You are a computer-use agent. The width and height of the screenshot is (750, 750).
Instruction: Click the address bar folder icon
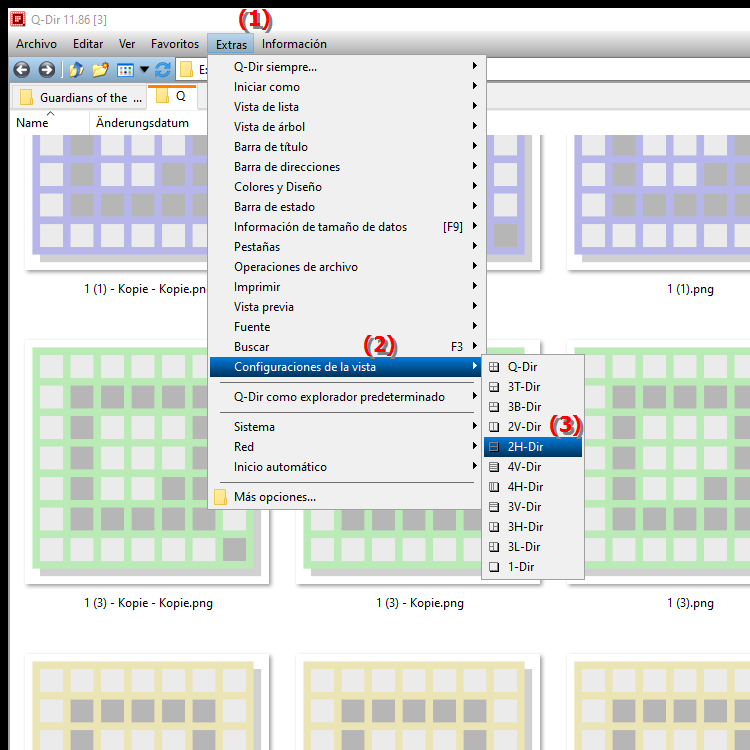click(187, 70)
